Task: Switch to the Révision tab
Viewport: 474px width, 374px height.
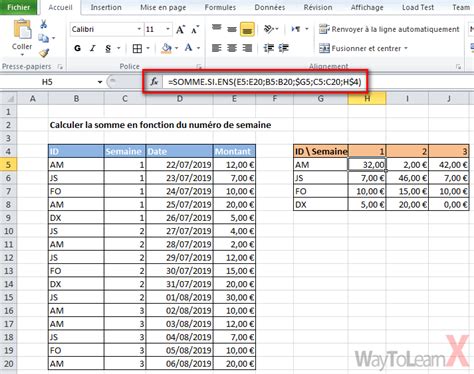Action: [x=318, y=7]
